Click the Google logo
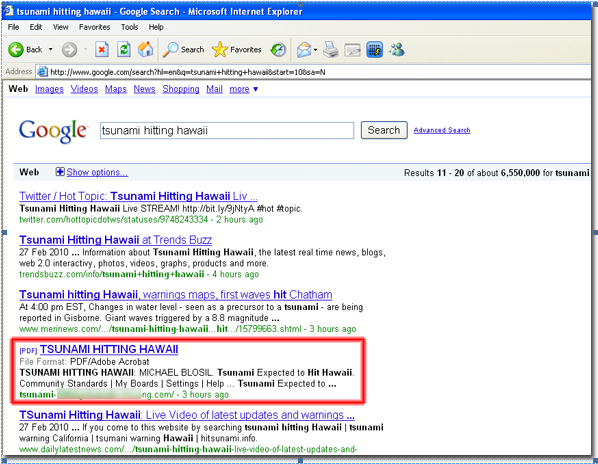This screenshot has width=598, height=464. tap(53, 131)
